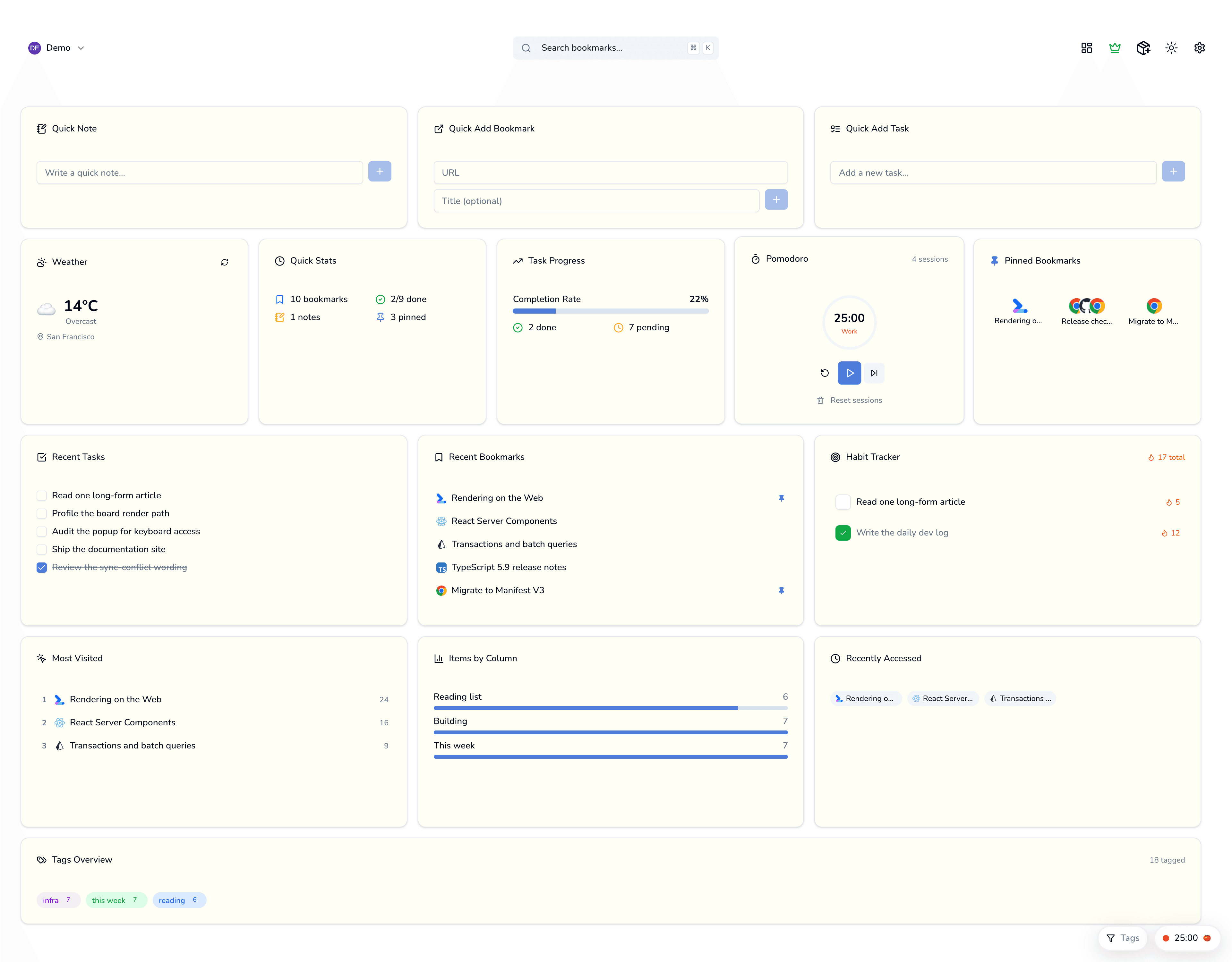Click the Reading list progress bar
The height and width of the screenshot is (962, 1232).
[x=610, y=708]
